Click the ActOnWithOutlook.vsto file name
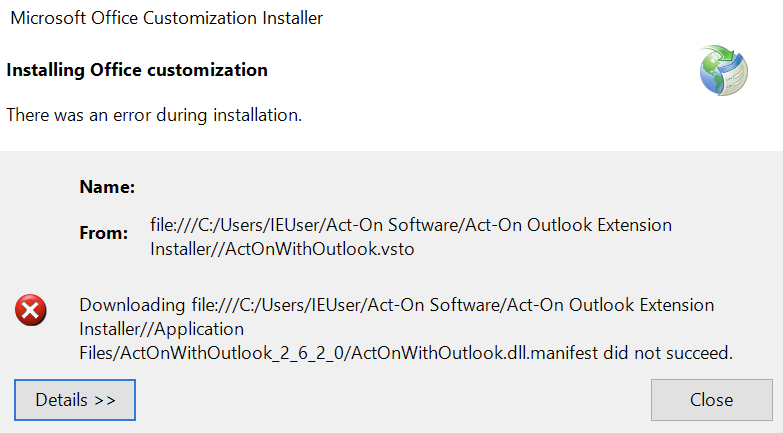 click(x=320, y=249)
